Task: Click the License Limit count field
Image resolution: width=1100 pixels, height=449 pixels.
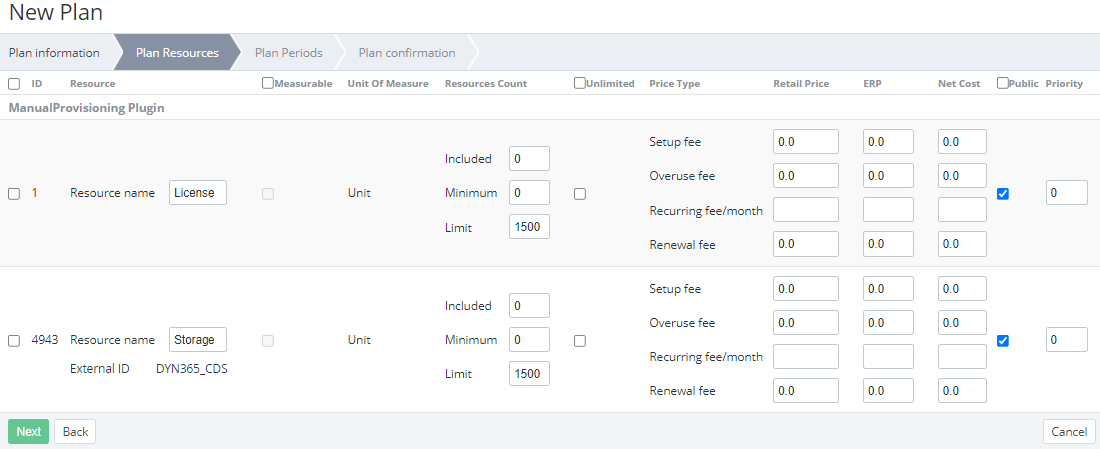Action: (x=529, y=227)
